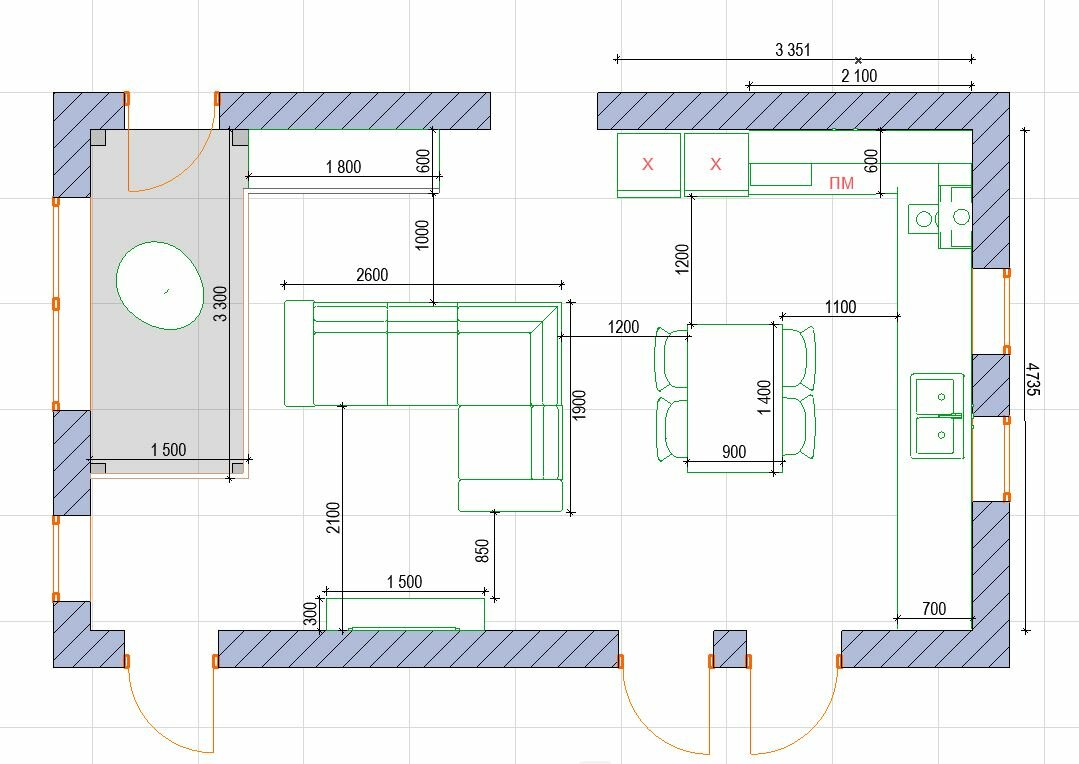The image size is (1079, 764).
Task: Click the "1 500" dimension in the gray room
Action: click(x=169, y=450)
